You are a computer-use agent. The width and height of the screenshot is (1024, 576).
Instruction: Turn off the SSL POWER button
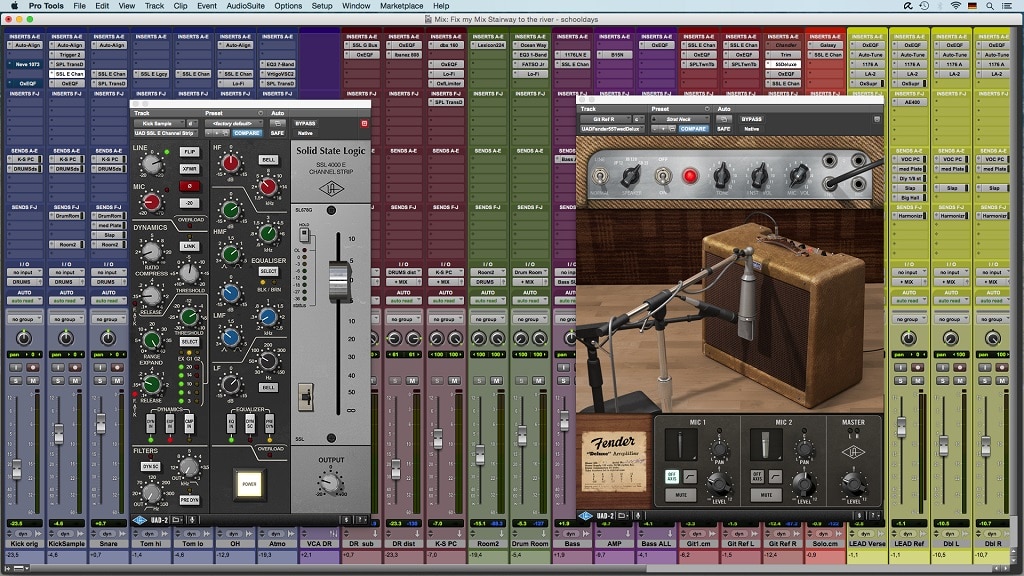coord(249,484)
